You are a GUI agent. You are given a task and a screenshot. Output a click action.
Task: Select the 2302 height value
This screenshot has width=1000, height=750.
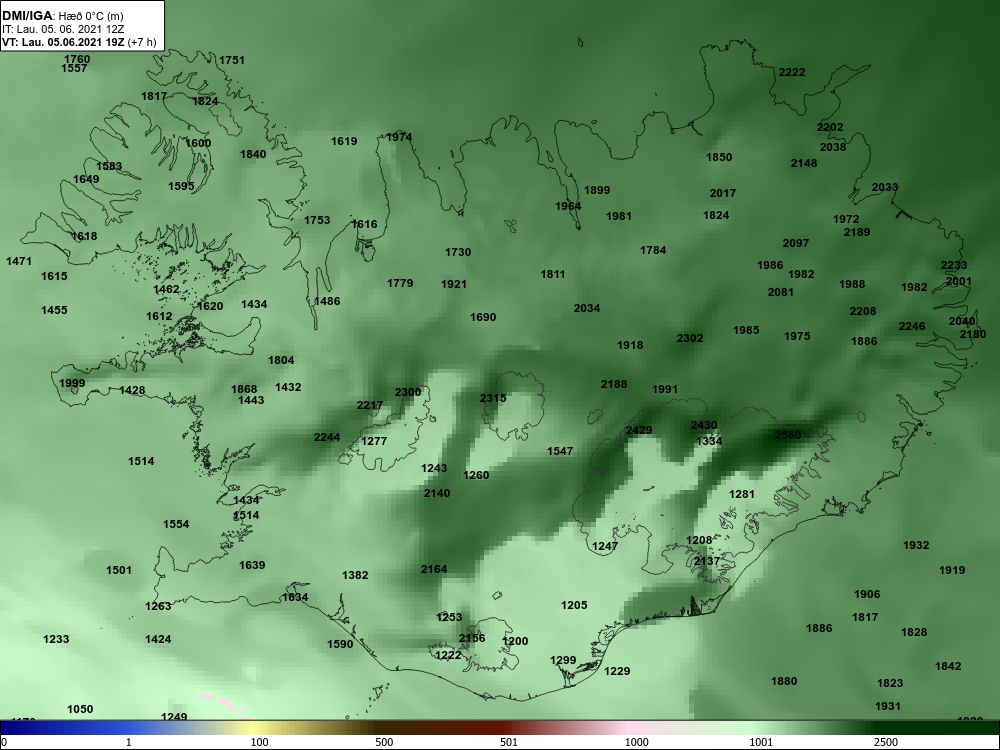pyautogui.click(x=690, y=339)
